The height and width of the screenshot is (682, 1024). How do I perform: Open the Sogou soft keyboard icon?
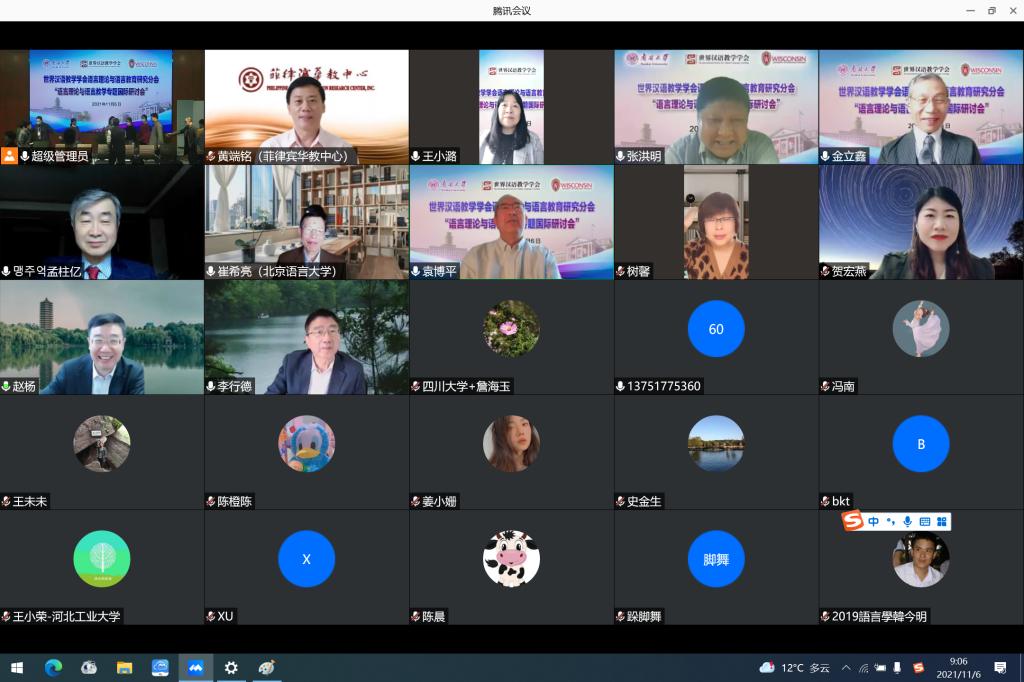click(x=924, y=521)
